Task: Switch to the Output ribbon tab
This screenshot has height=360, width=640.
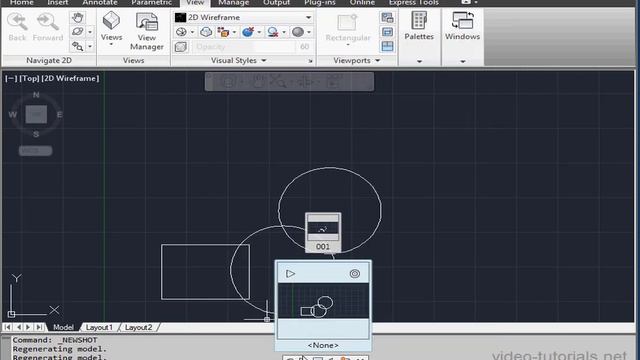Action: [x=276, y=3]
